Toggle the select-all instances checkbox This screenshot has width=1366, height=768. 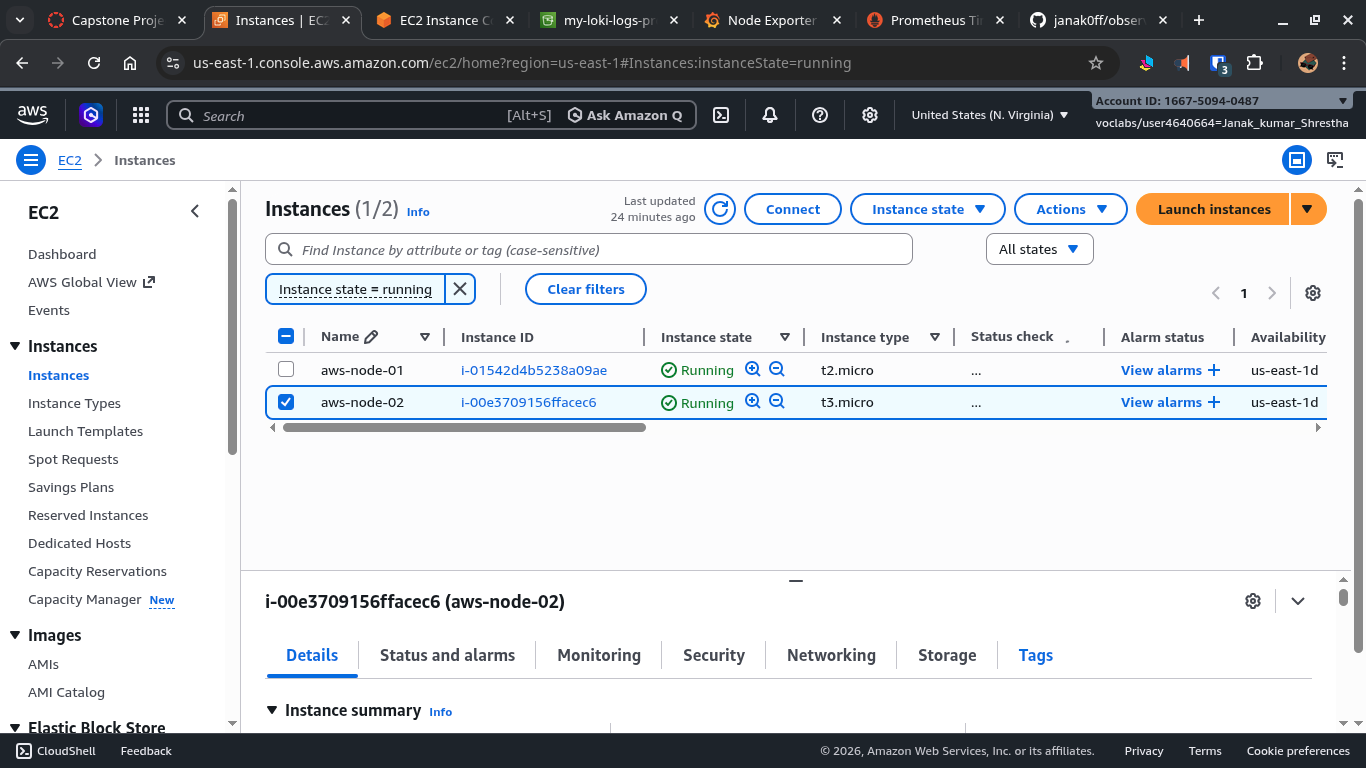coord(286,337)
